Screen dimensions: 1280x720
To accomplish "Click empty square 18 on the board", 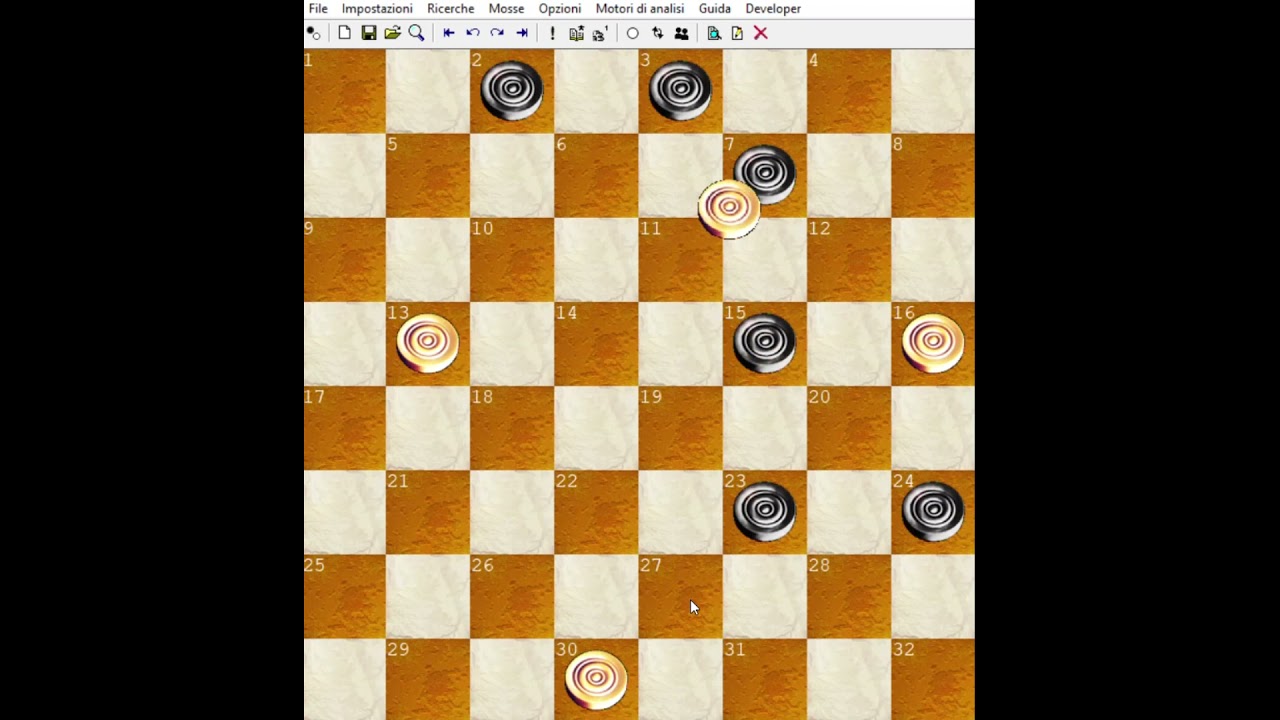I will click(512, 428).
